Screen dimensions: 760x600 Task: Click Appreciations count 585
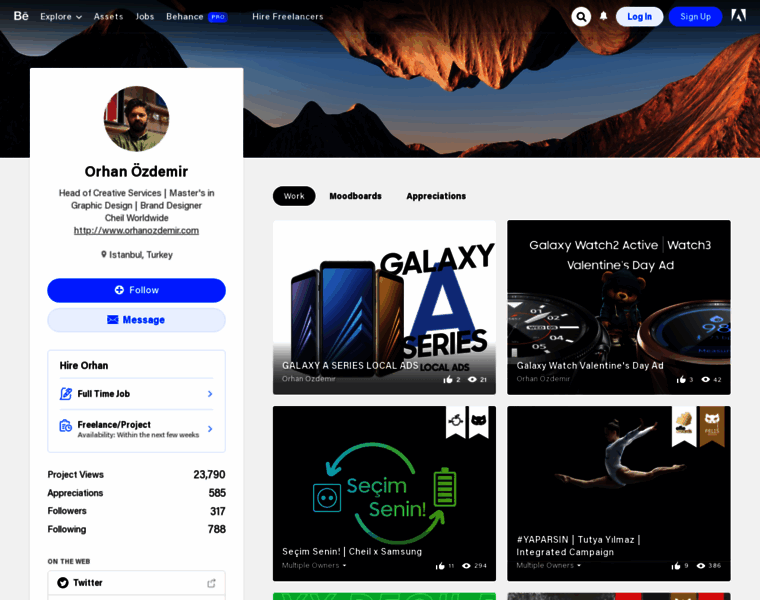(217, 493)
